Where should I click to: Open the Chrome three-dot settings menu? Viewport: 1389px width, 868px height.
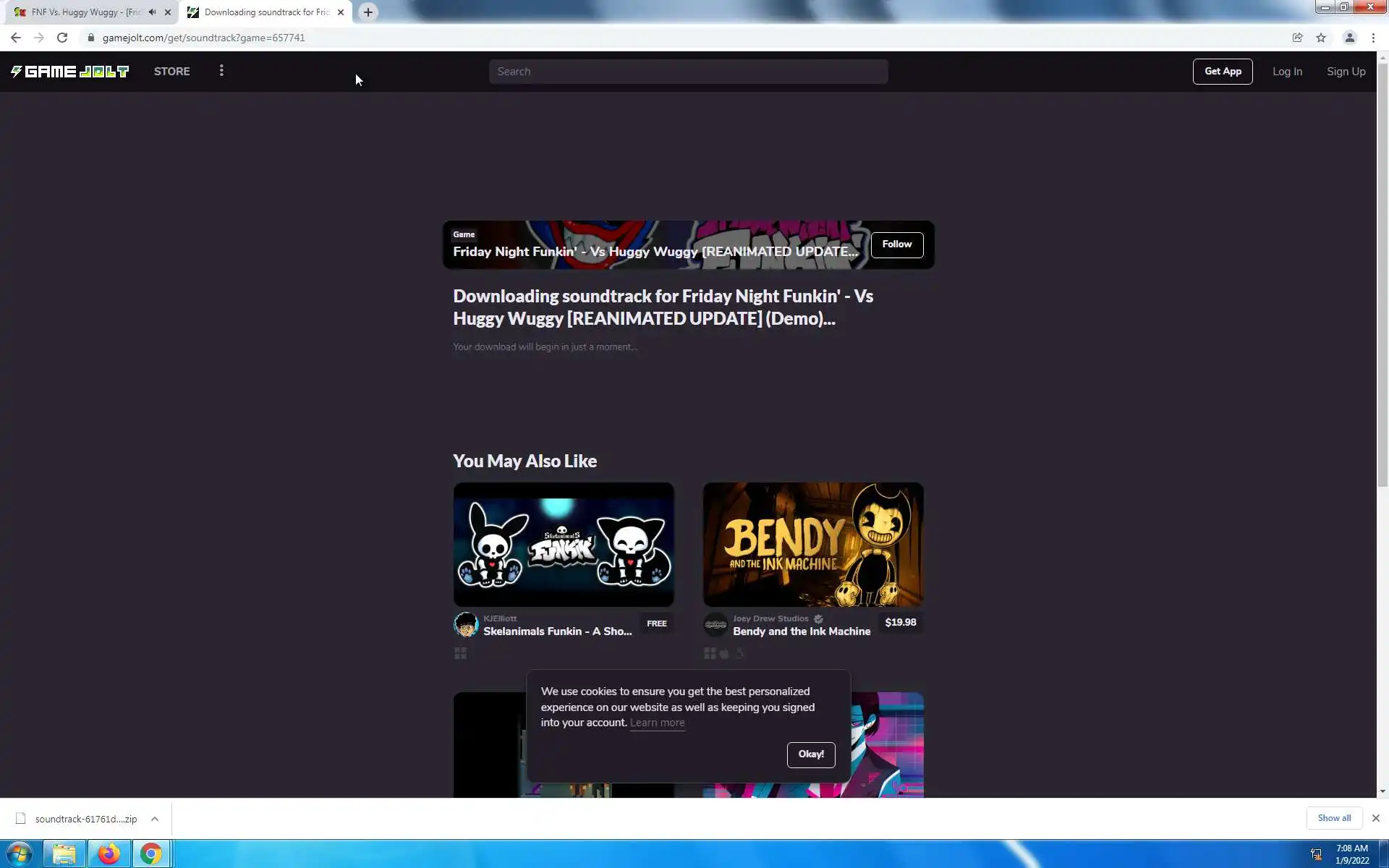point(1373,38)
